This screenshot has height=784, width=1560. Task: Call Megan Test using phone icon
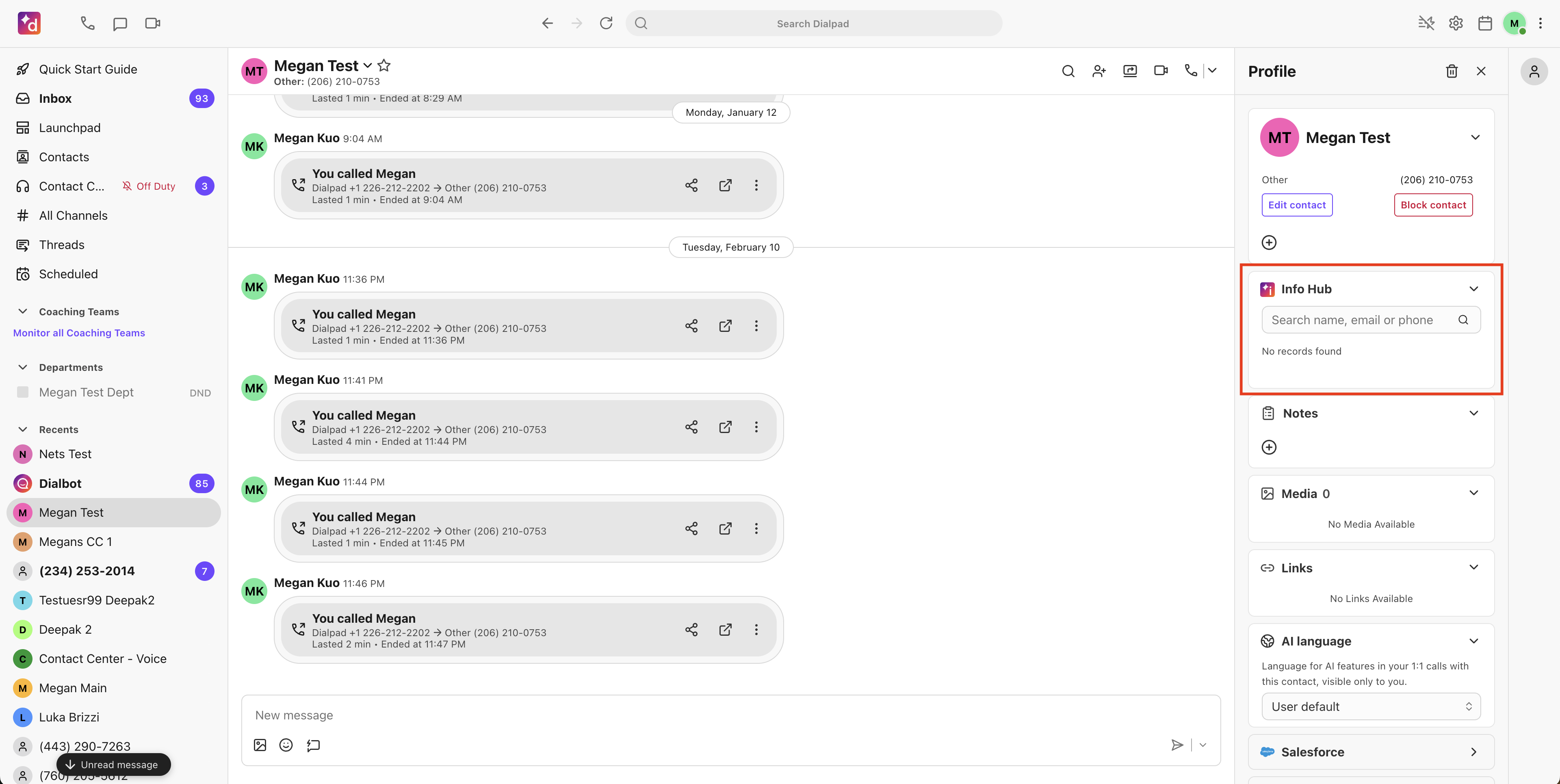1191,71
